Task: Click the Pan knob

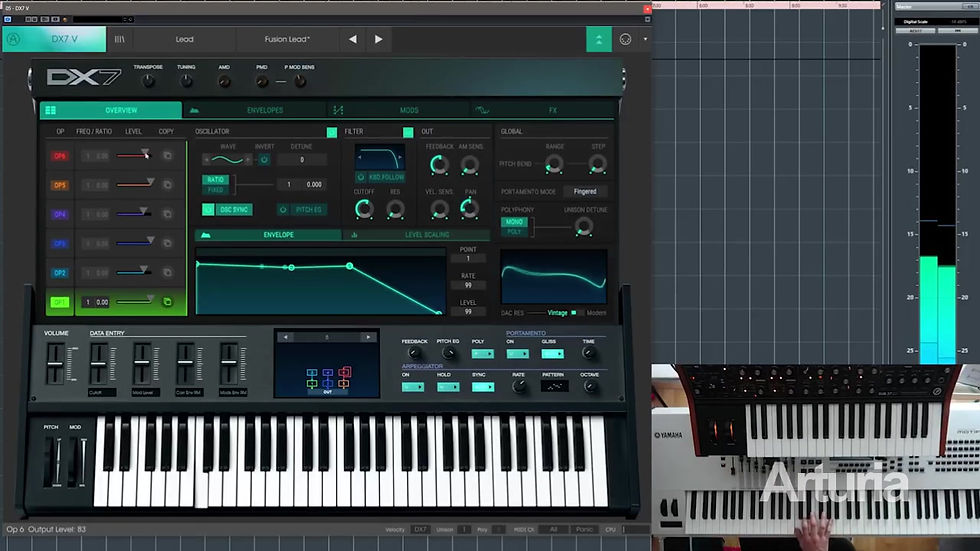Action: point(469,208)
